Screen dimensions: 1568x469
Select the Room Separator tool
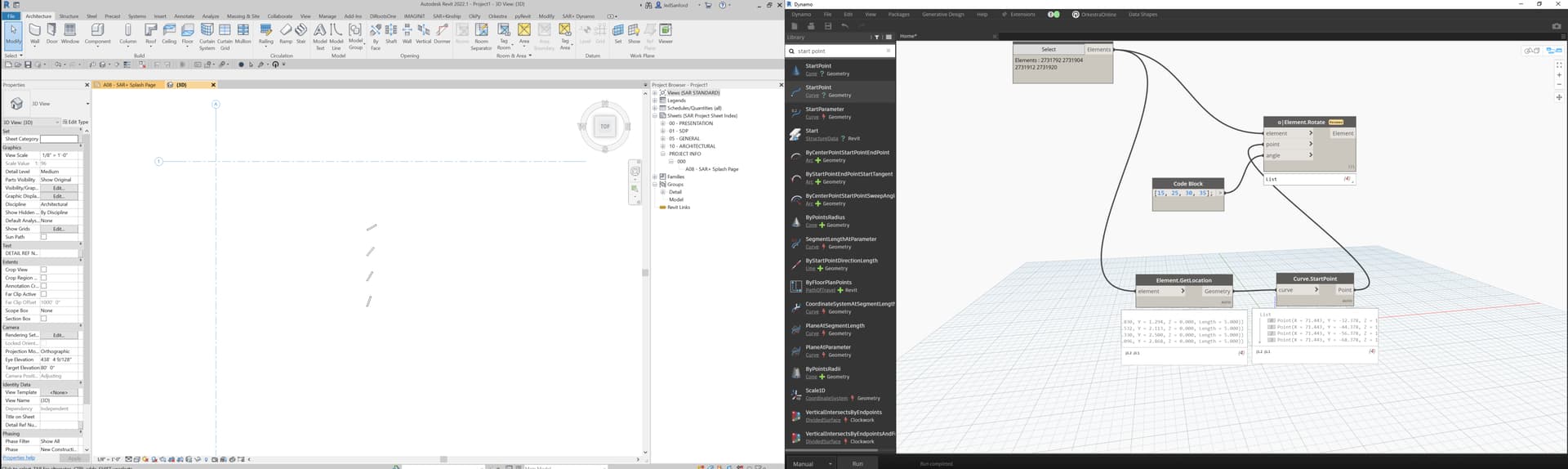[482, 36]
